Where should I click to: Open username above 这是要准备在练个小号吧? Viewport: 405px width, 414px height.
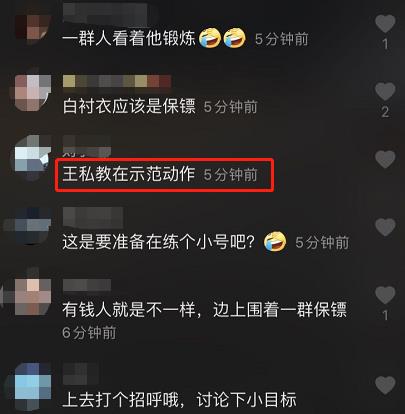[x=93, y=216]
